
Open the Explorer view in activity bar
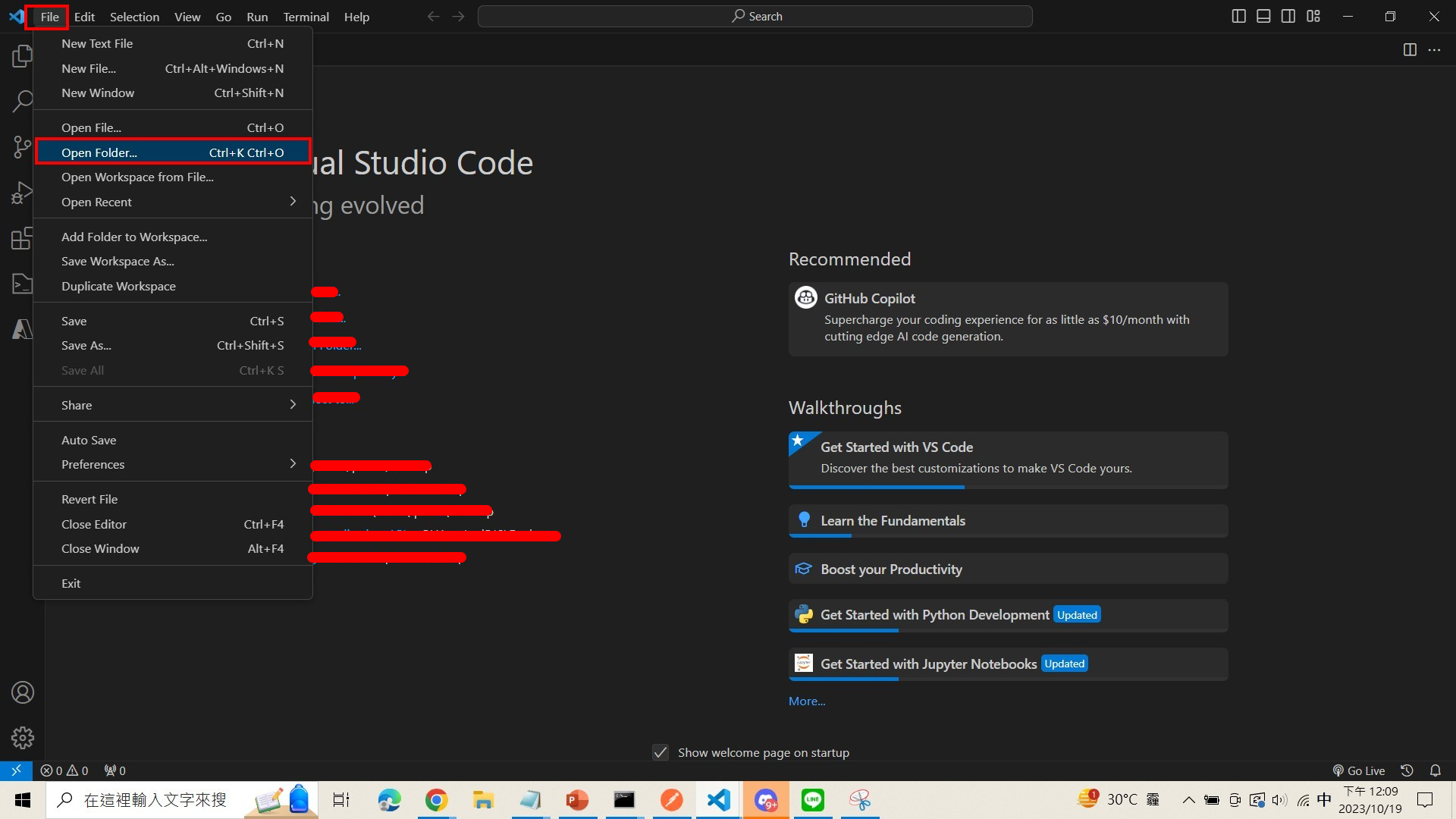coord(23,56)
